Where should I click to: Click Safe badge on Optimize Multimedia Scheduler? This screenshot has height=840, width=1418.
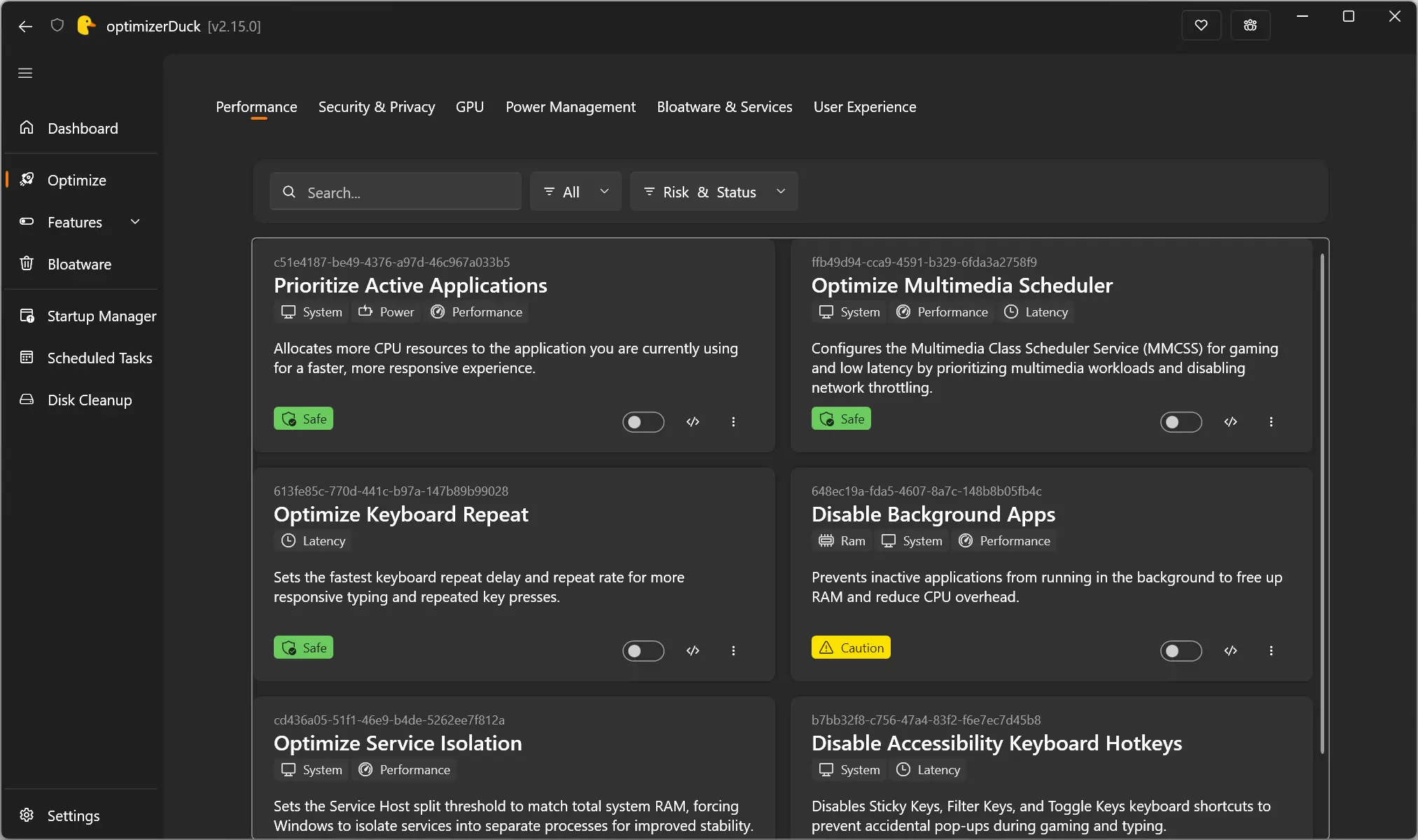click(x=841, y=419)
